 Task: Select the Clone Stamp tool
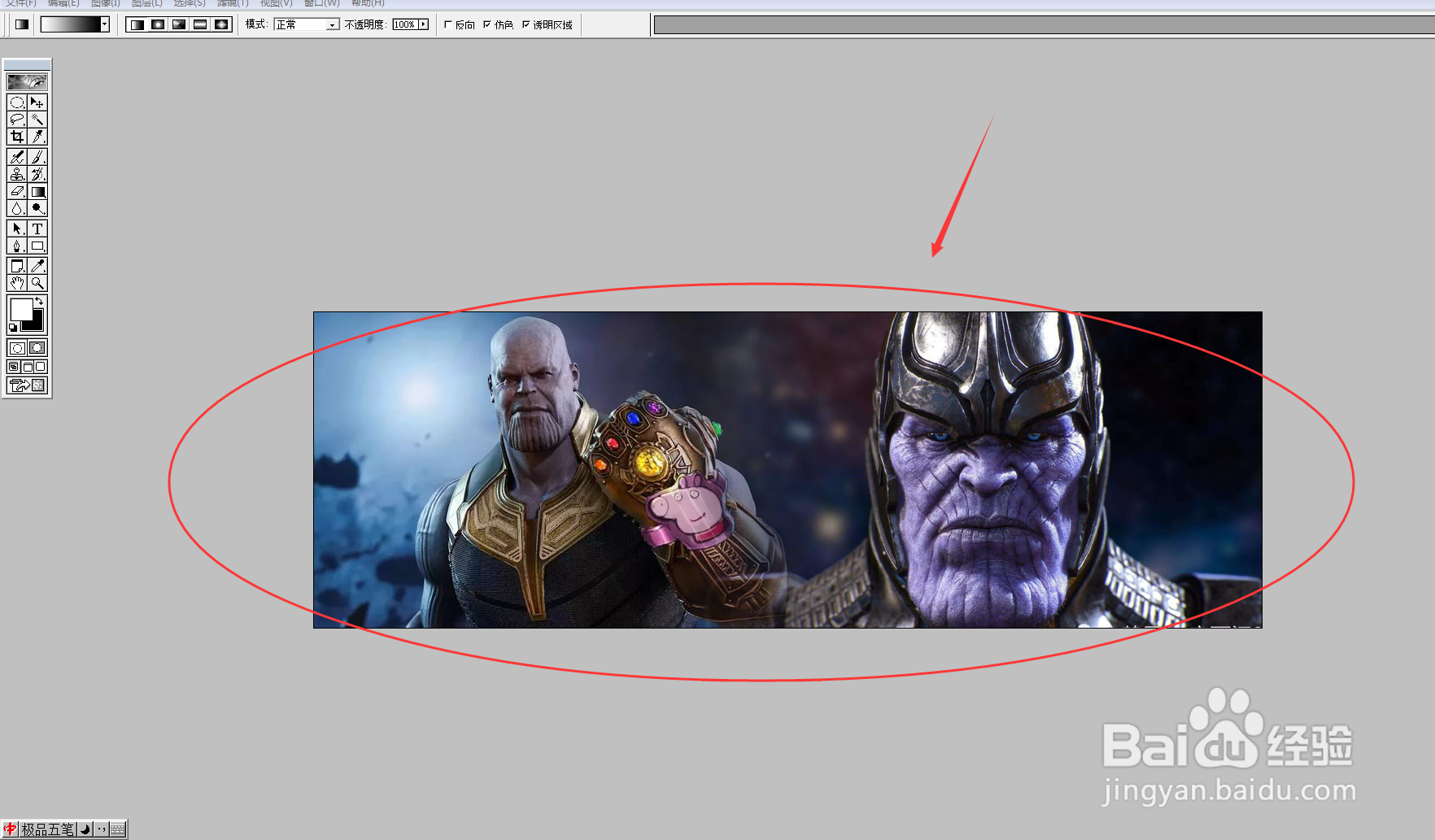(17, 174)
